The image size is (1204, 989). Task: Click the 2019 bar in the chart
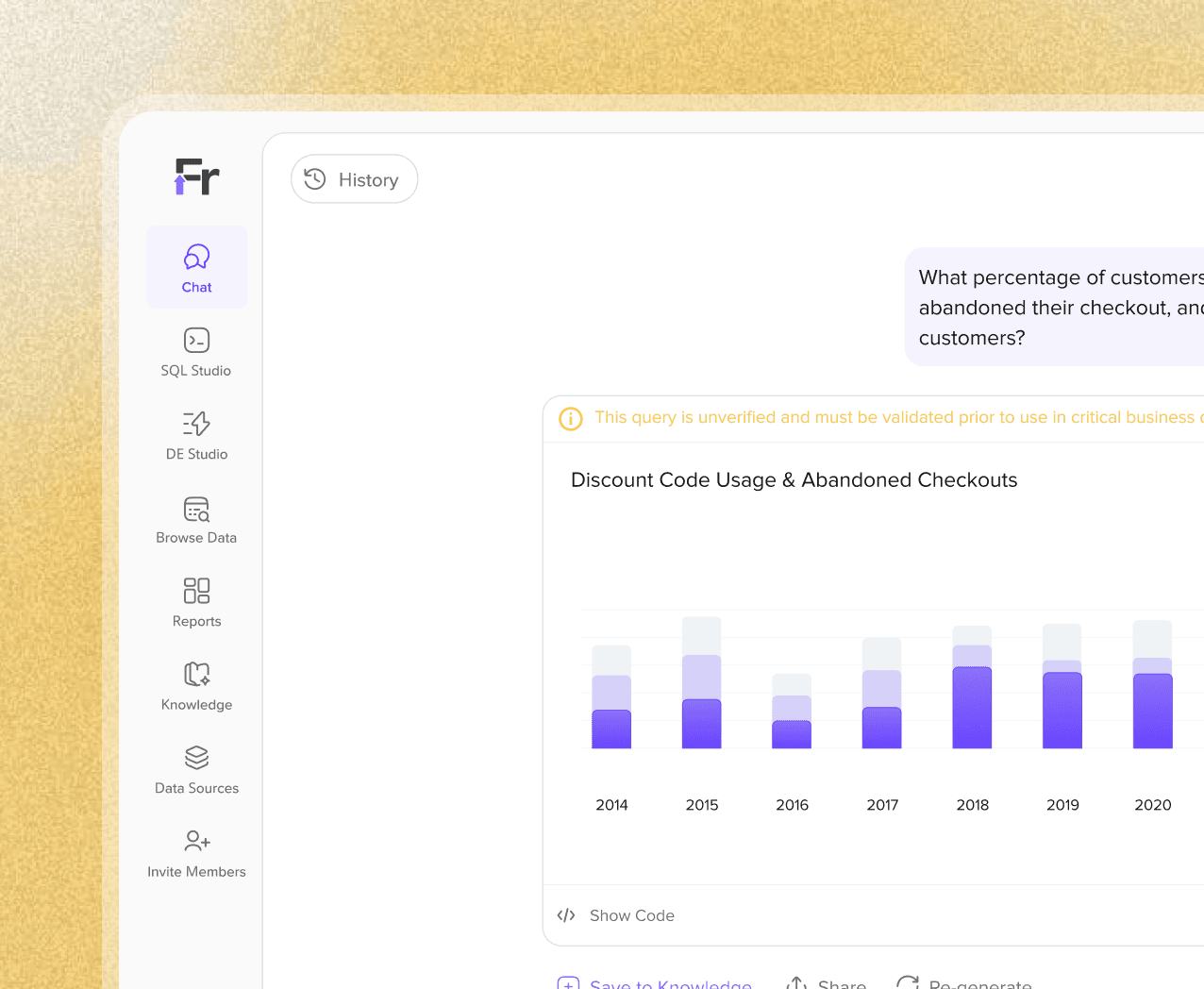[1062, 687]
